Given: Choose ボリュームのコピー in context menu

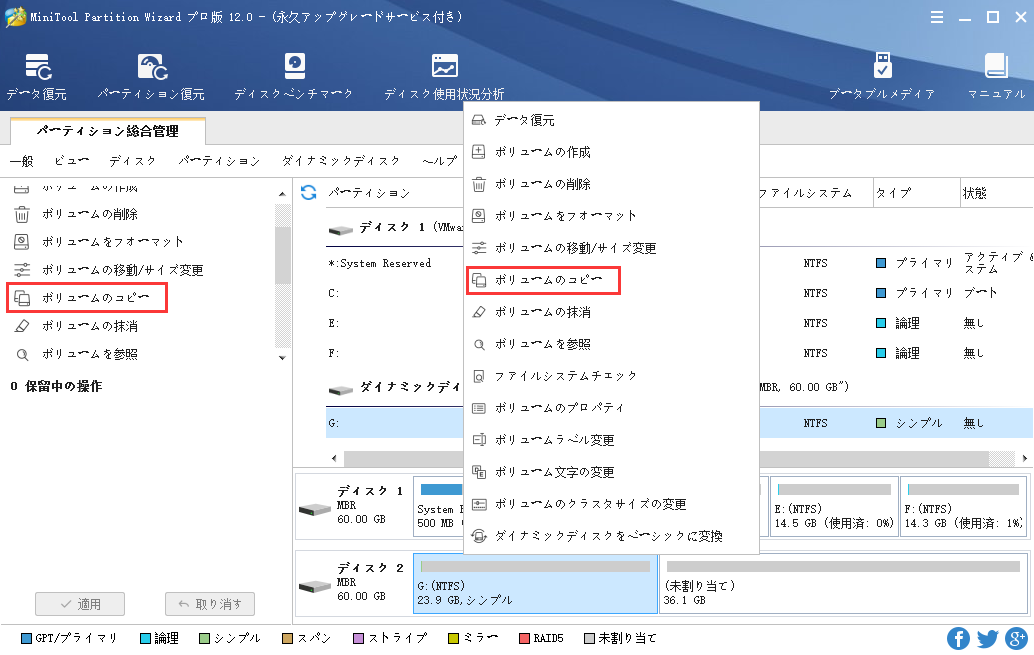Looking at the screenshot, I should (545, 280).
